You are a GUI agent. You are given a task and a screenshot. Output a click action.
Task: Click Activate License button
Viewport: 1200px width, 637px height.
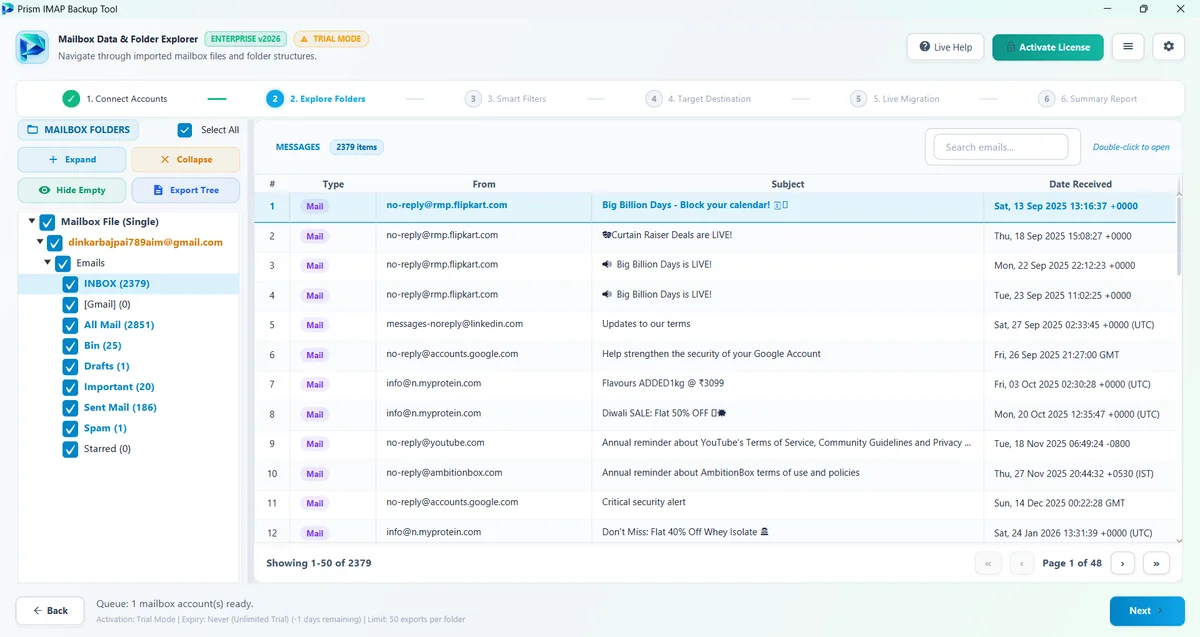tap(1048, 47)
